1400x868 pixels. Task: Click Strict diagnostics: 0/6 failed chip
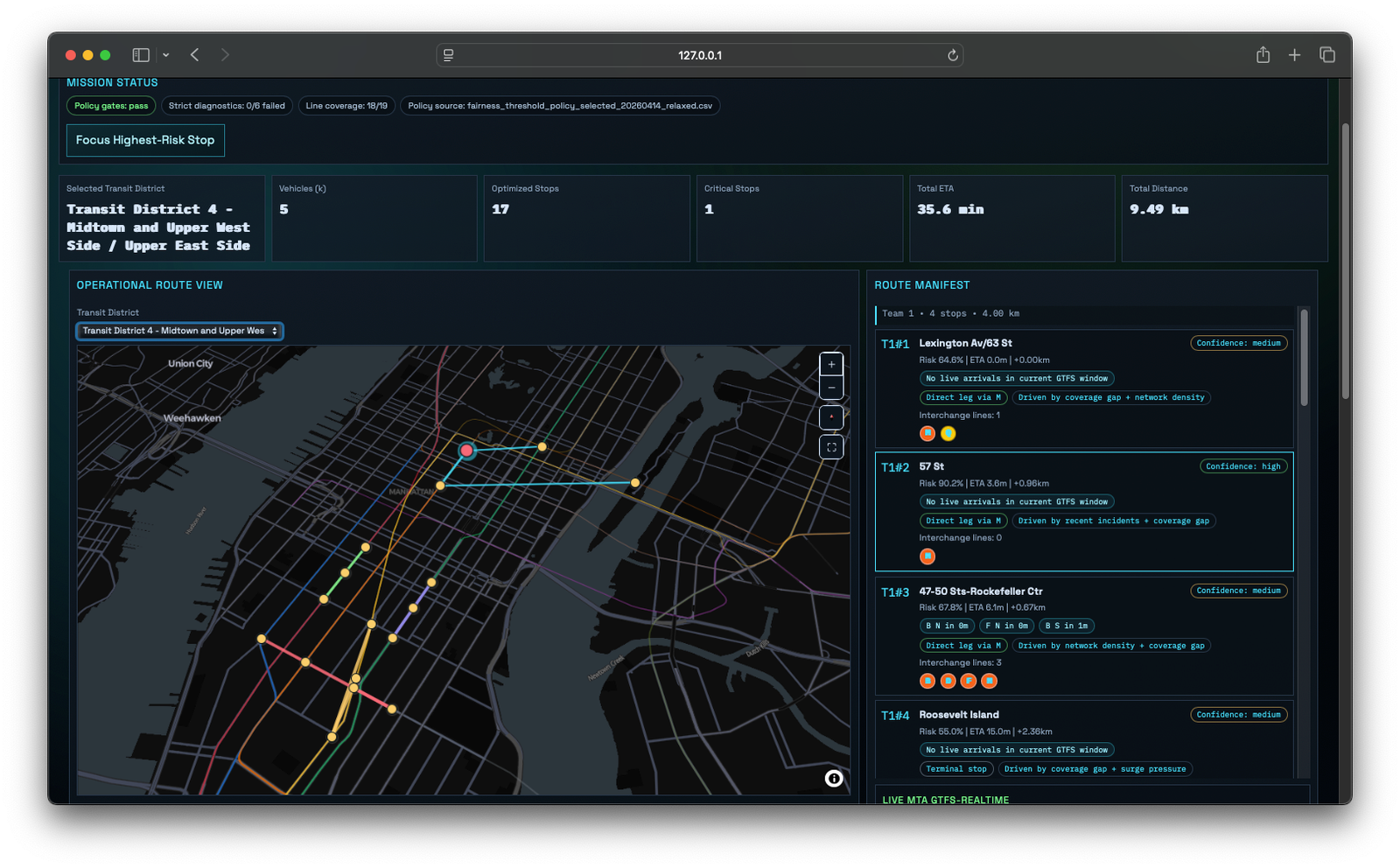[227, 106]
